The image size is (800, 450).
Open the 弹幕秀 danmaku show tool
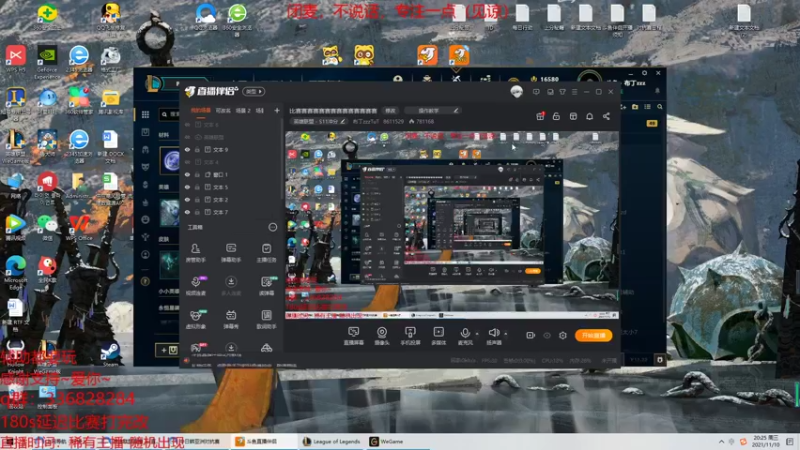point(231,319)
